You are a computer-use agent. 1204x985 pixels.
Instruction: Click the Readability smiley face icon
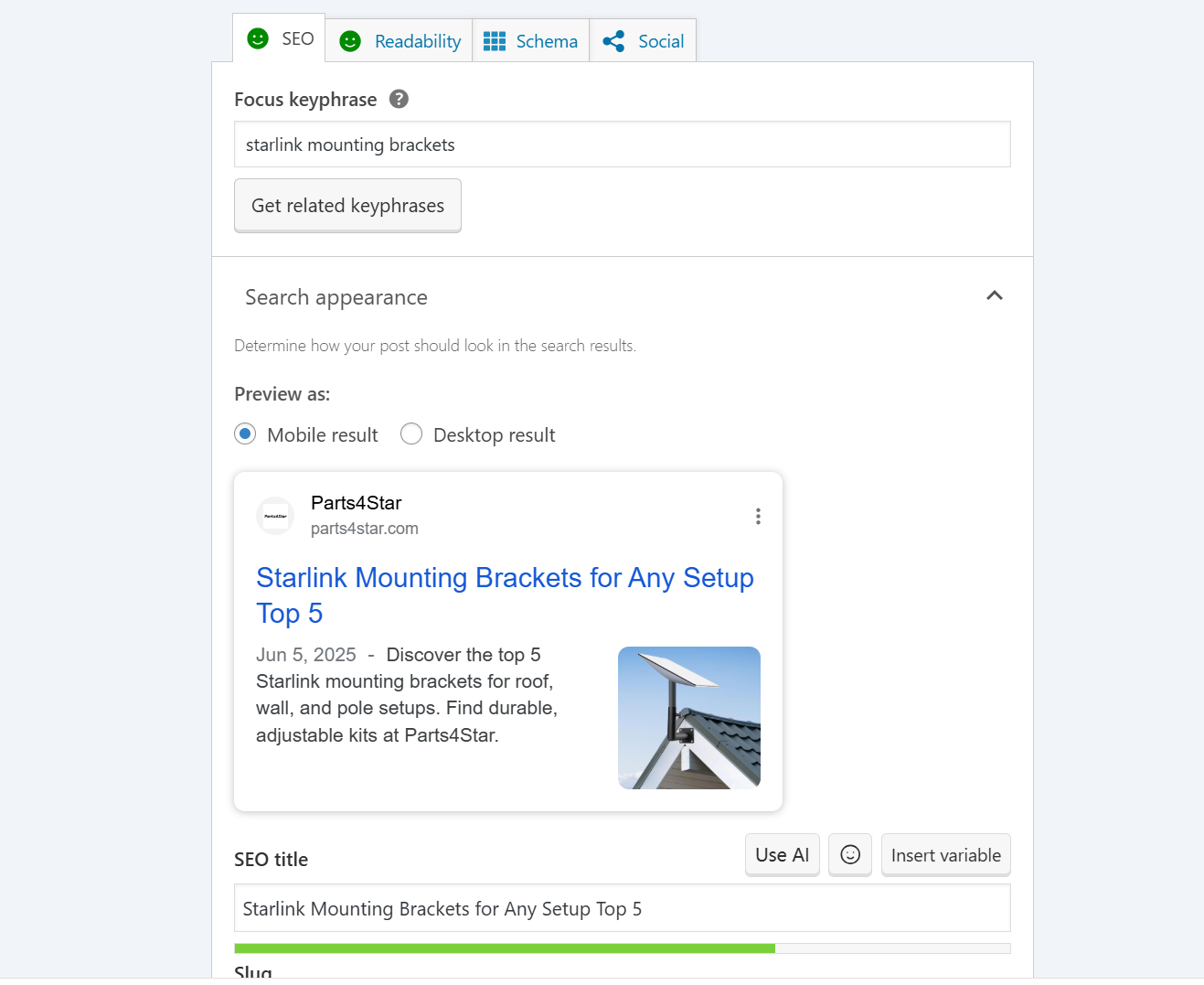[350, 40]
